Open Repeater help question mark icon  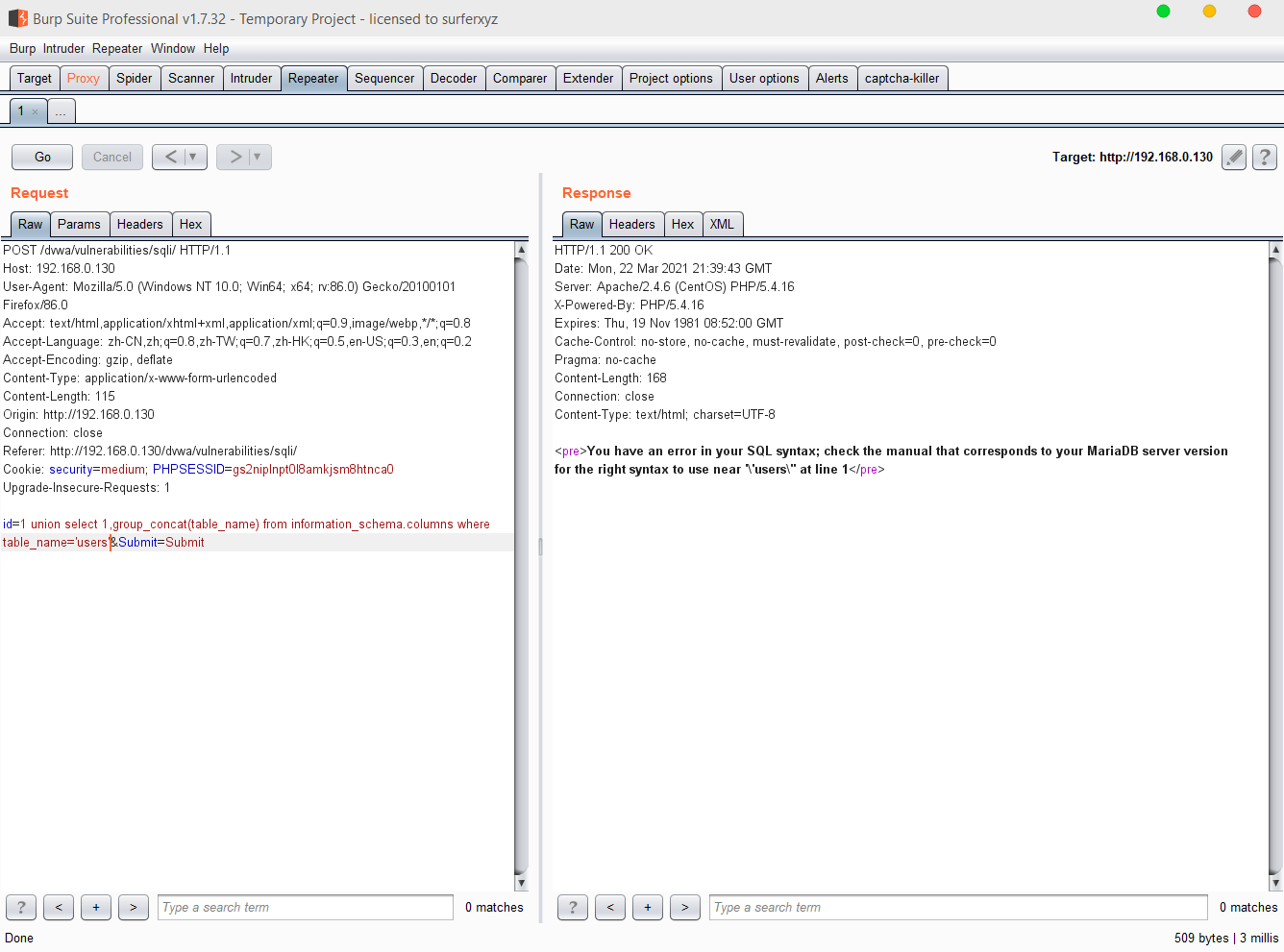coord(1265,157)
